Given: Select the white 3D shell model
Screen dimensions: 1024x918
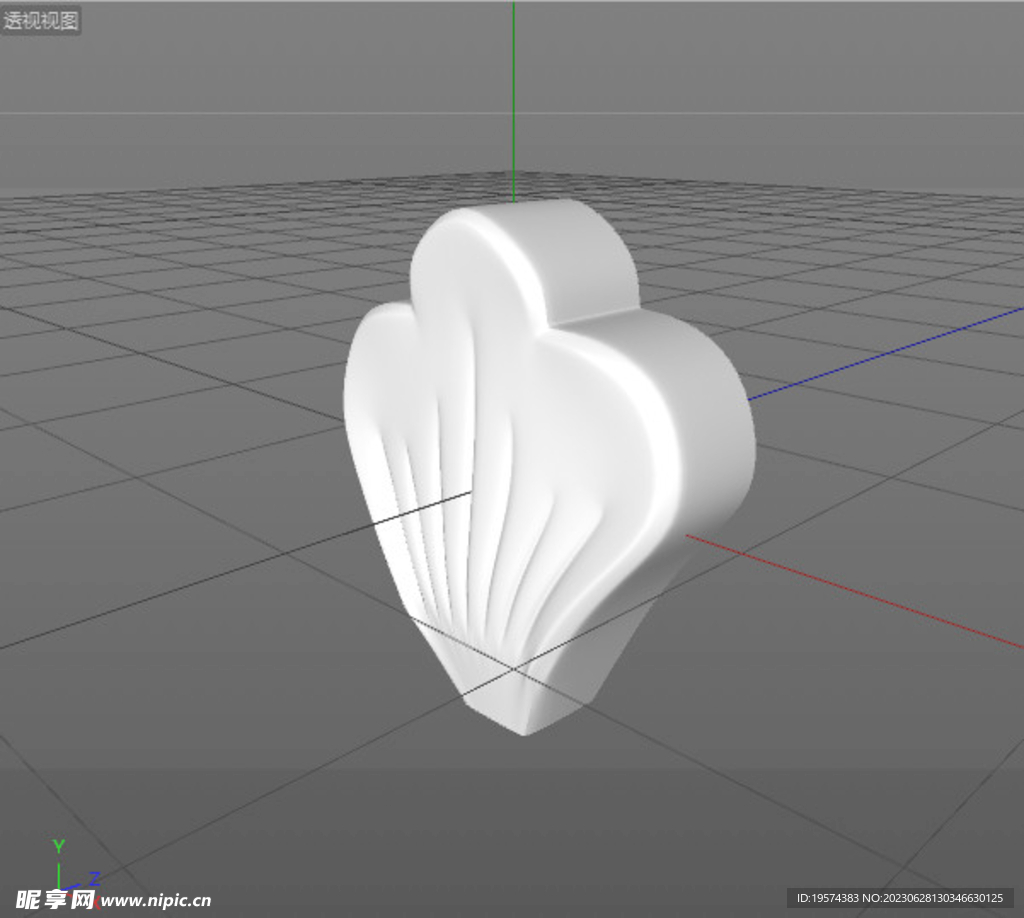Looking at the screenshot, I should pyautogui.click(x=549, y=467).
